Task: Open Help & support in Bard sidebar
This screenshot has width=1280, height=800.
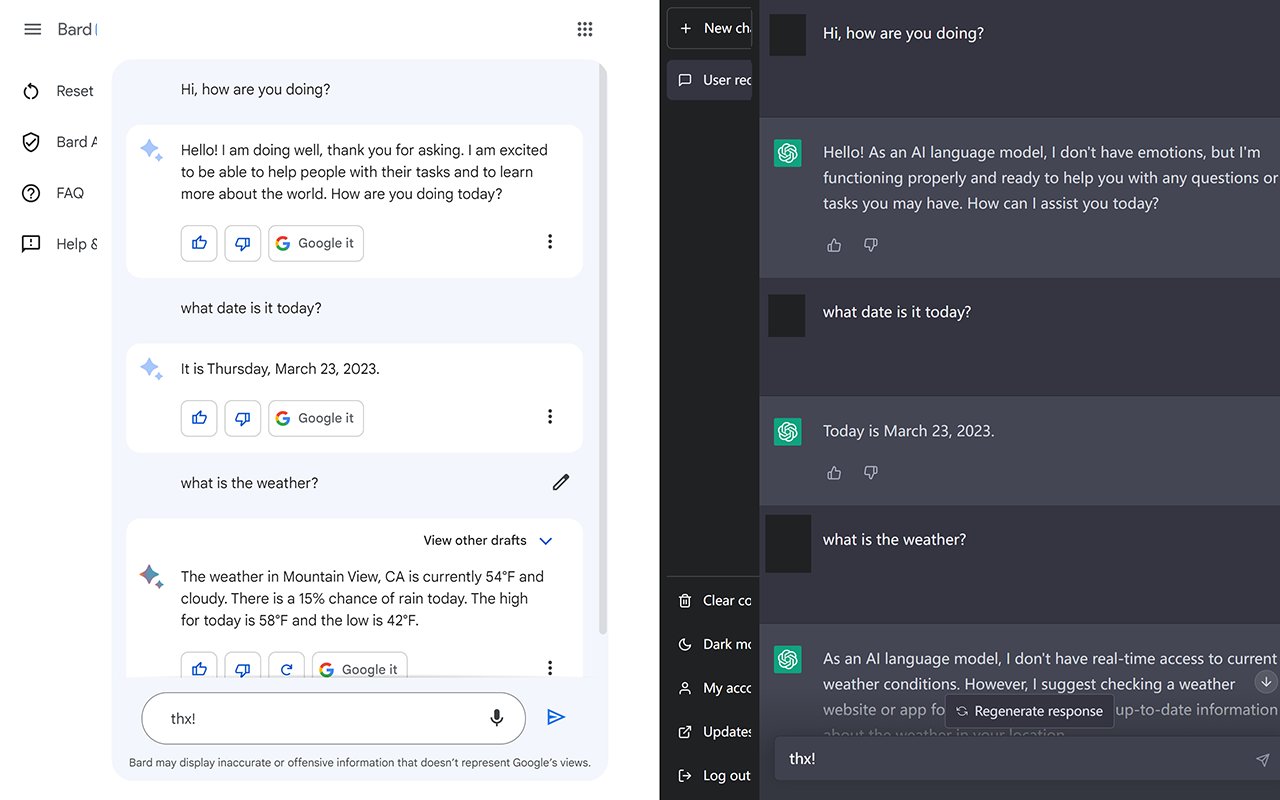Action: (x=58, y=244)
